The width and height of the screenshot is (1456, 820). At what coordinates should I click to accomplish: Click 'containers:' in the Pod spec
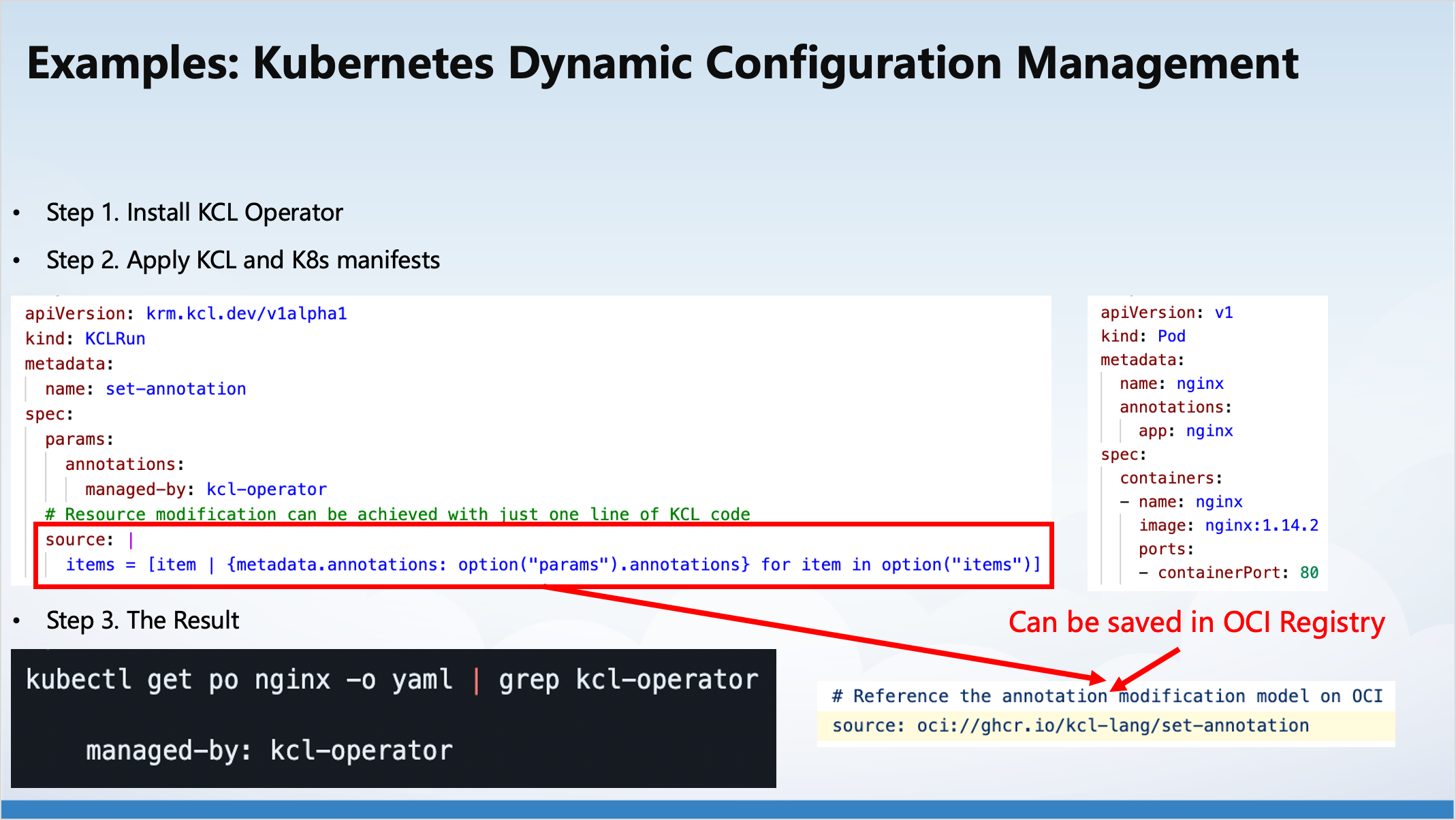(x=1171, y=478)
